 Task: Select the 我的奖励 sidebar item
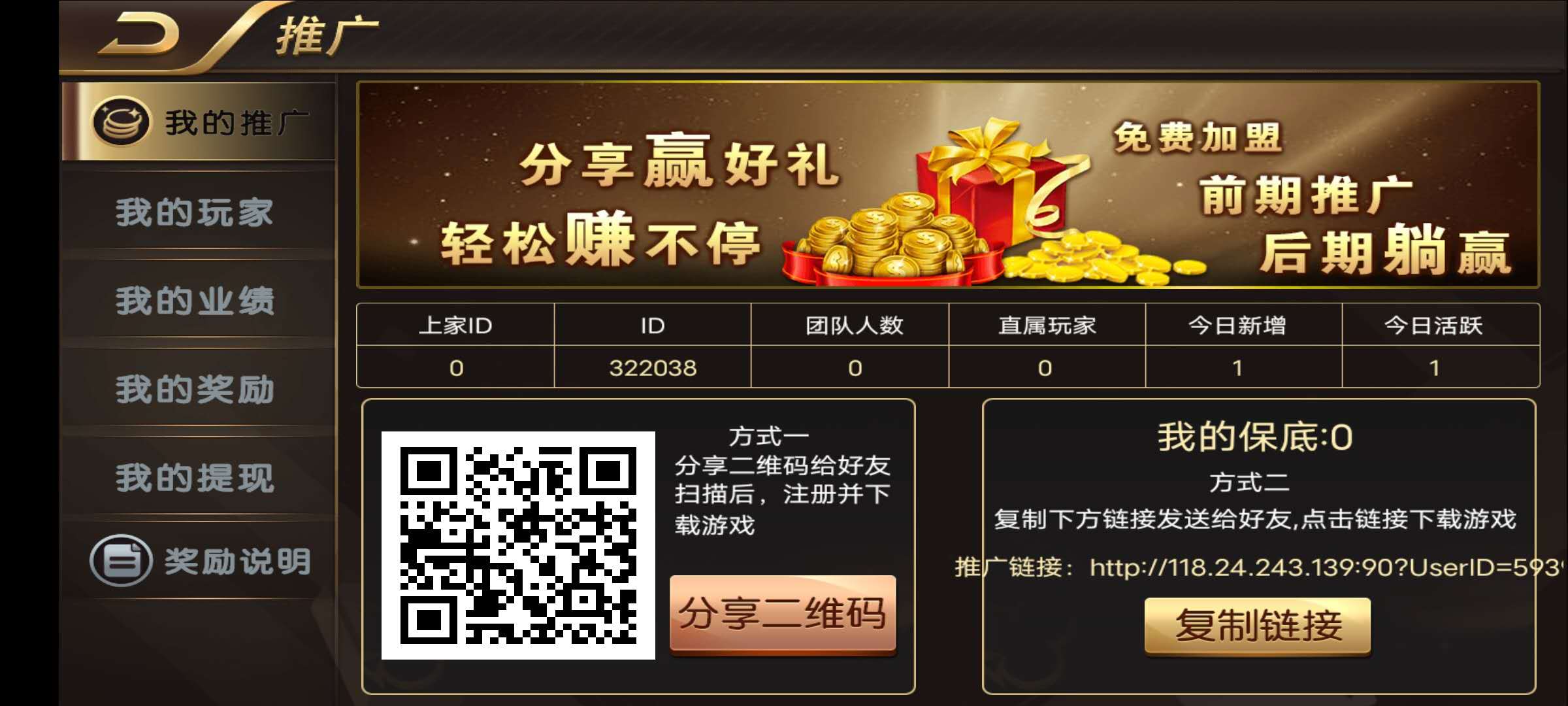(195, 390)
